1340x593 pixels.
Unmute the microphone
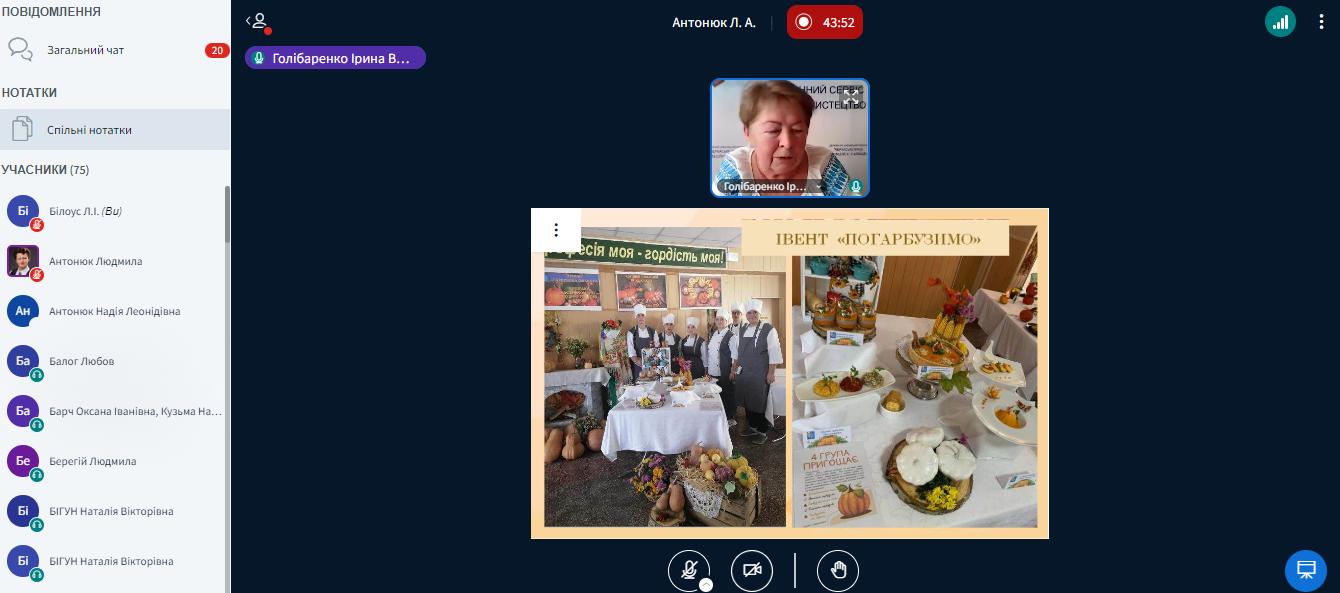point(689,570)
